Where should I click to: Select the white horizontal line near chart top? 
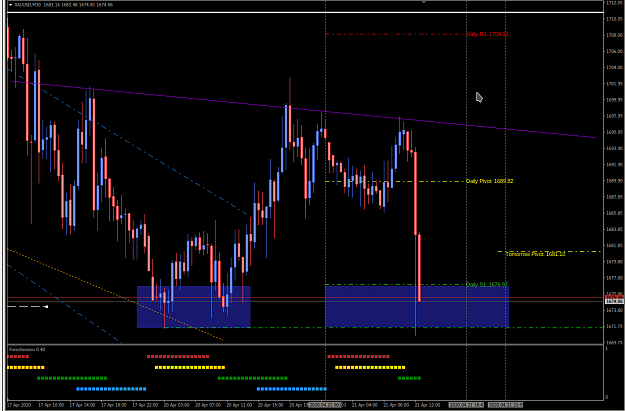point(305,12)
